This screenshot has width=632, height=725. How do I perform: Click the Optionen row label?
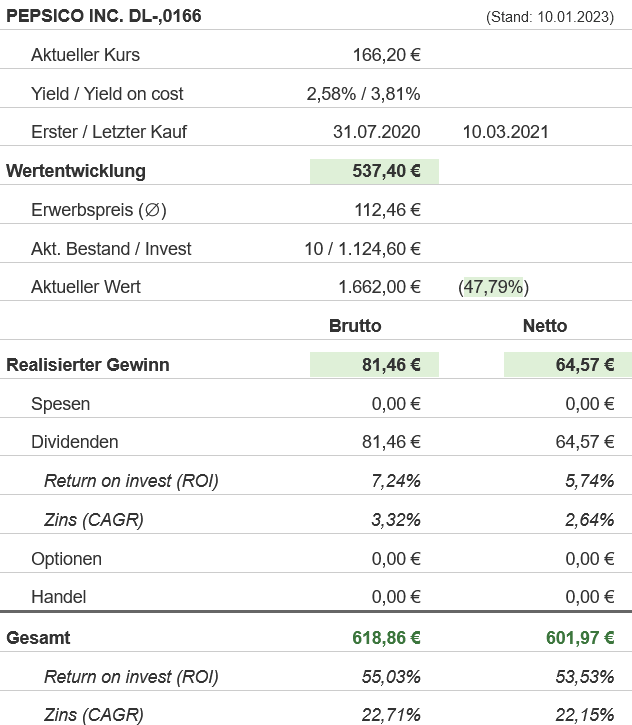(x=67, y=559)
